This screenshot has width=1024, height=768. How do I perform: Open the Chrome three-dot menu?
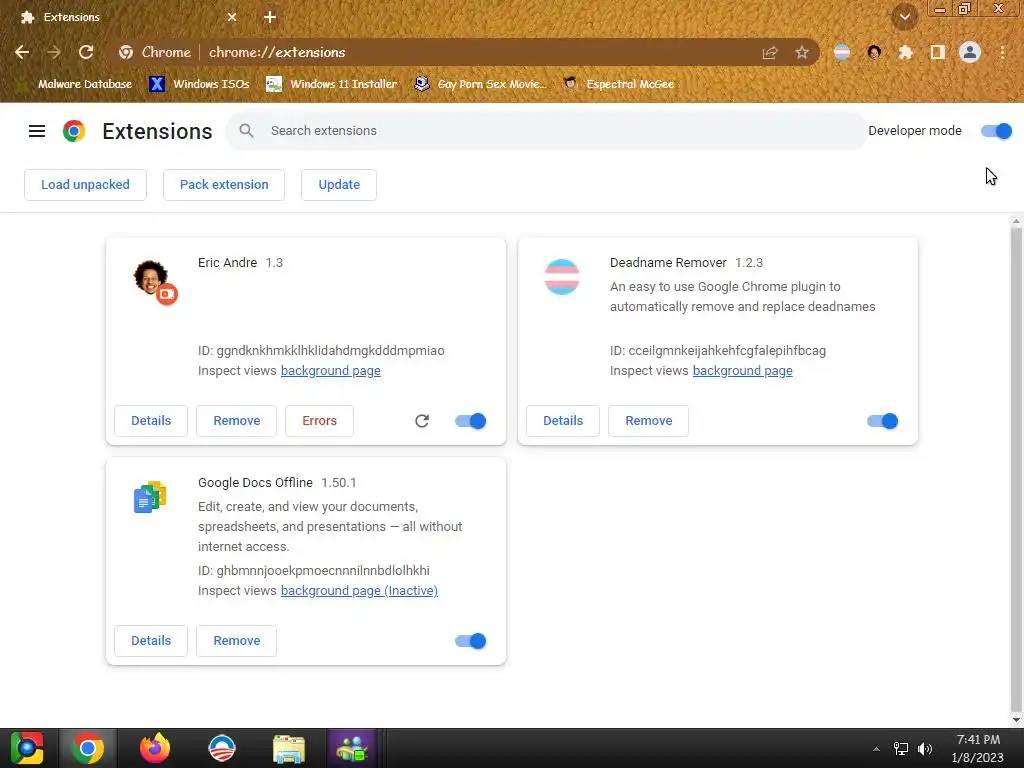(1002, 52)
